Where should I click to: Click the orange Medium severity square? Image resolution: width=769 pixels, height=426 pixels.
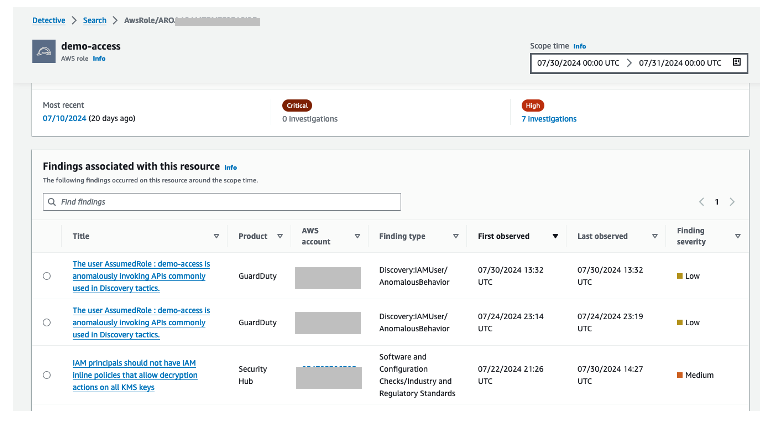680,375
